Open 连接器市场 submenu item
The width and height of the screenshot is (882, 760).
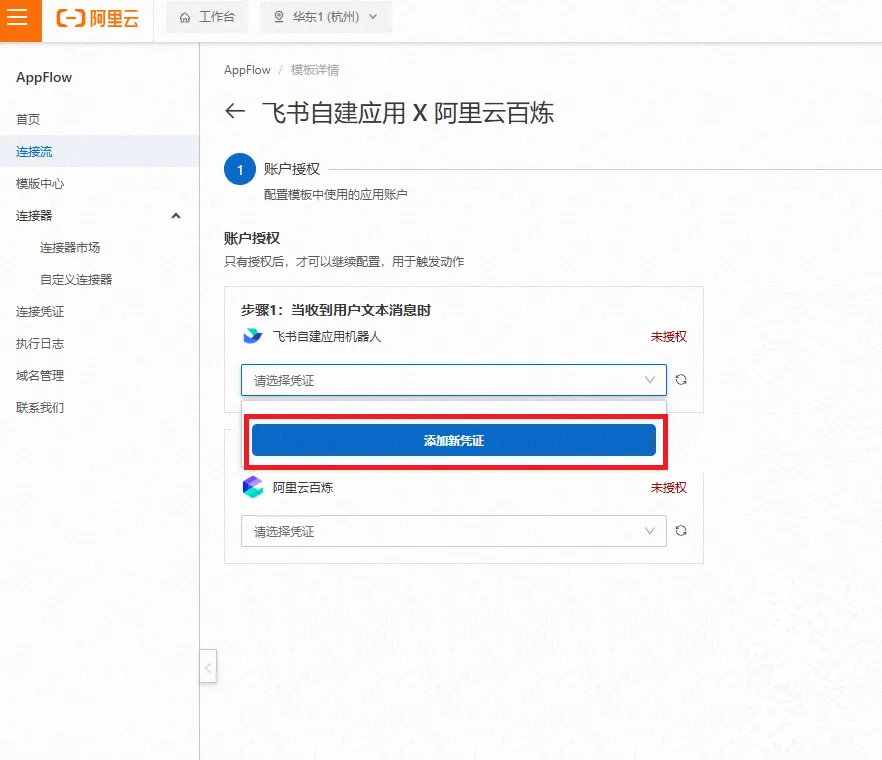coord(70,248)
